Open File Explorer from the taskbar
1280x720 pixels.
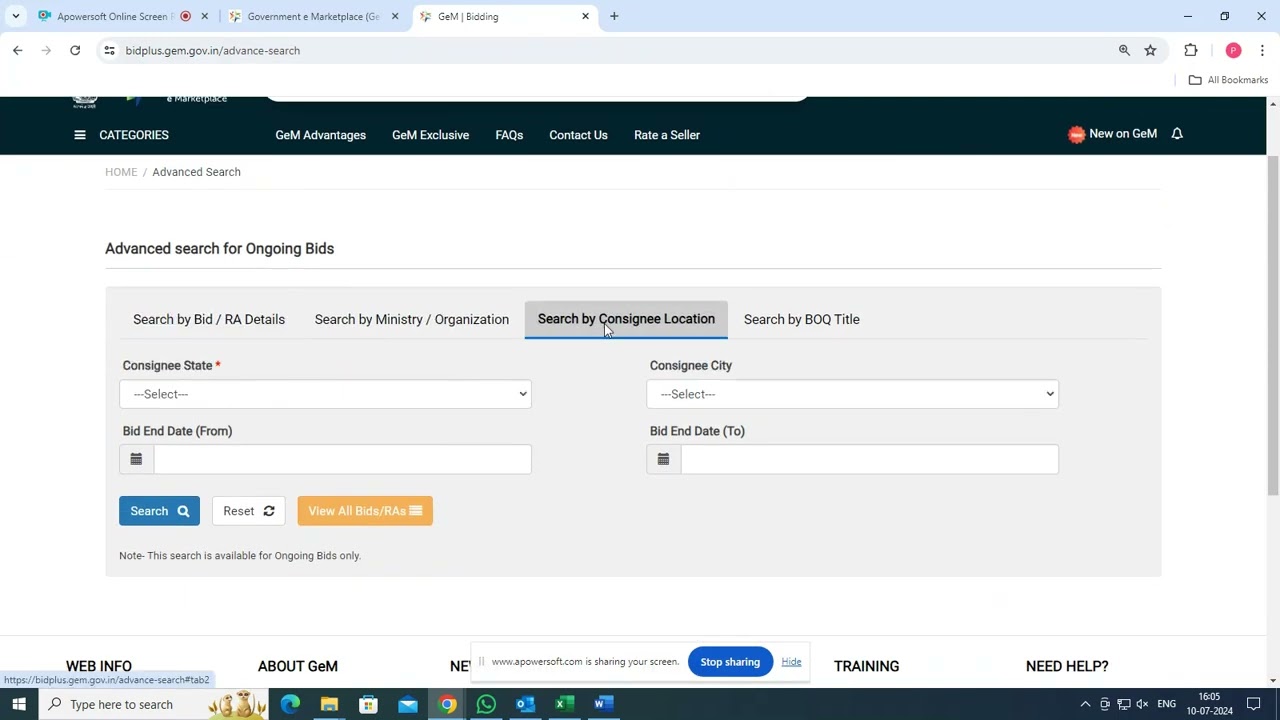(329, 704)
